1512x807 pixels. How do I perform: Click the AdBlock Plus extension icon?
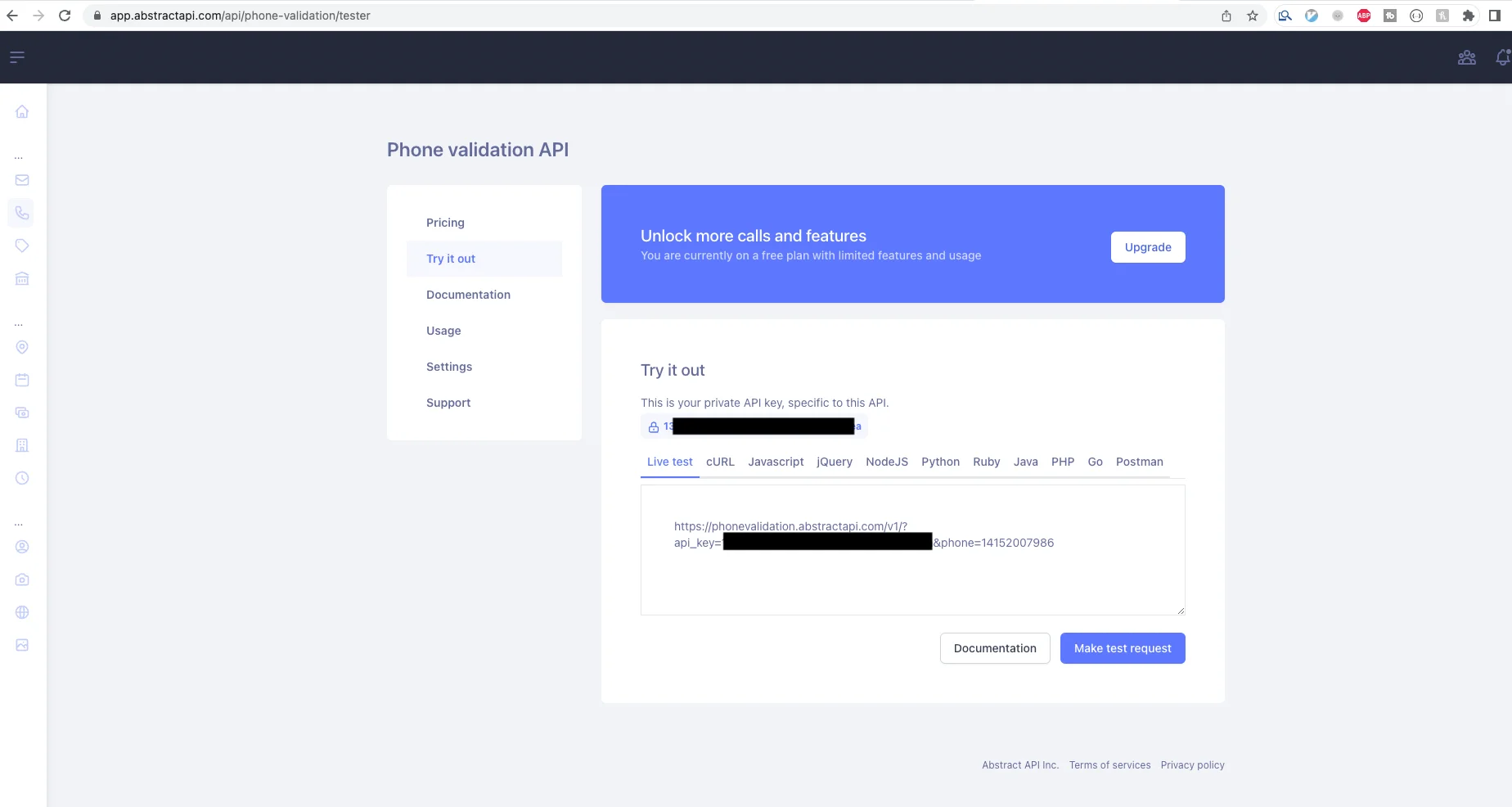point(1363,15)
